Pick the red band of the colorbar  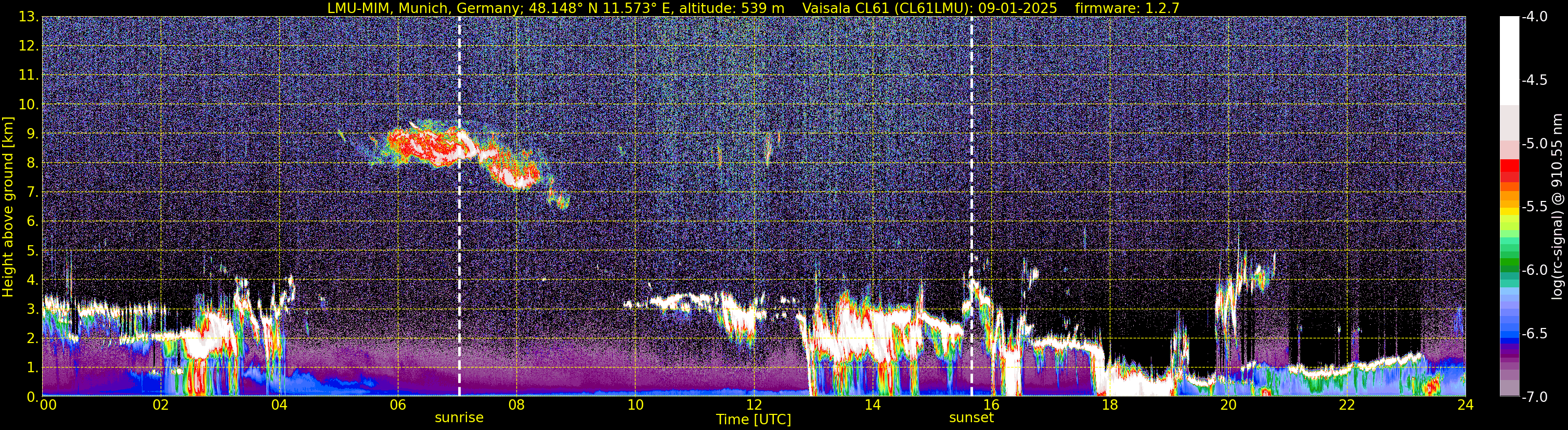(1509, 166)
